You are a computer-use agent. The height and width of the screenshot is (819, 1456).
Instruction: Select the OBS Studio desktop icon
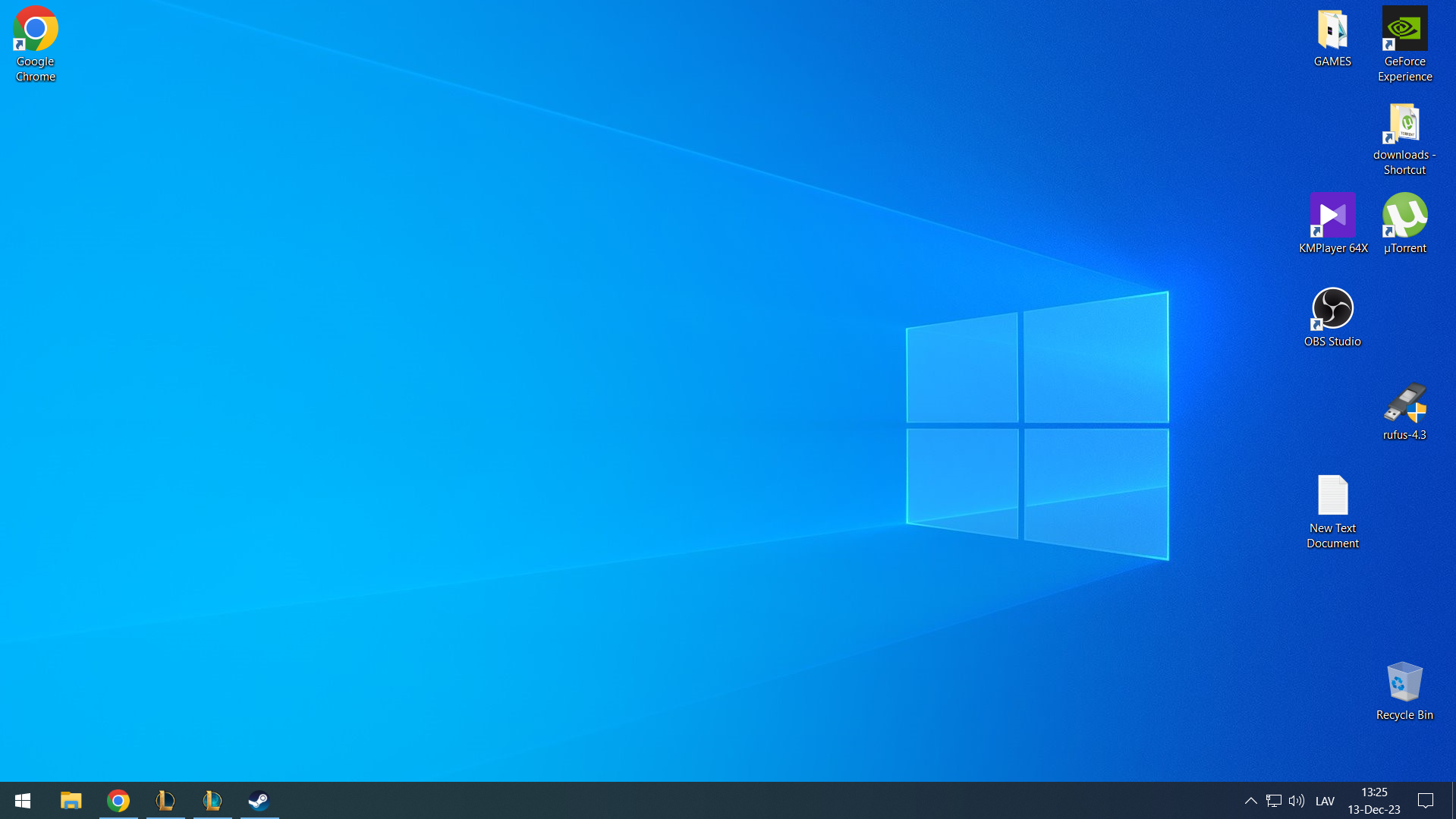[1332, 317]
